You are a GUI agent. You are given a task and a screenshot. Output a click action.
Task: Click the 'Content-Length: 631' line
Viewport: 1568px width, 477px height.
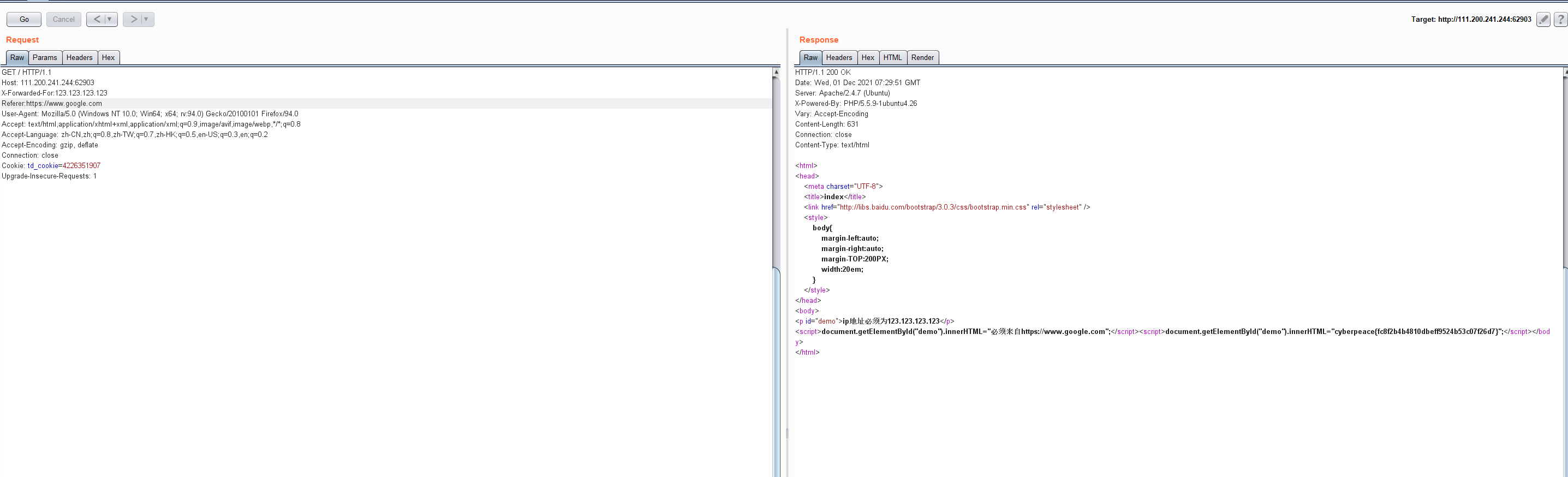click(x=827, y=124)
